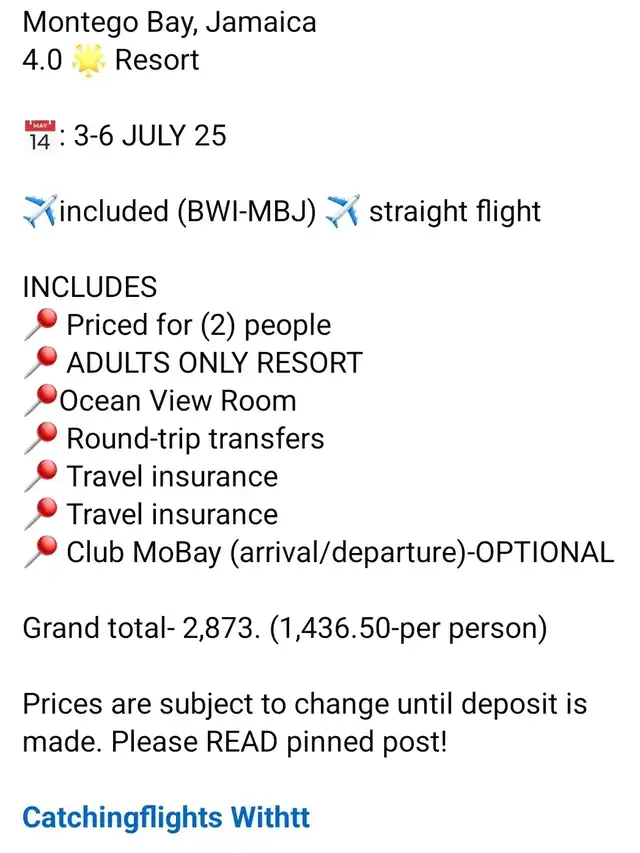
Task: Click the 'INCLUDES' section heading
Action: (x=90, y=287)
